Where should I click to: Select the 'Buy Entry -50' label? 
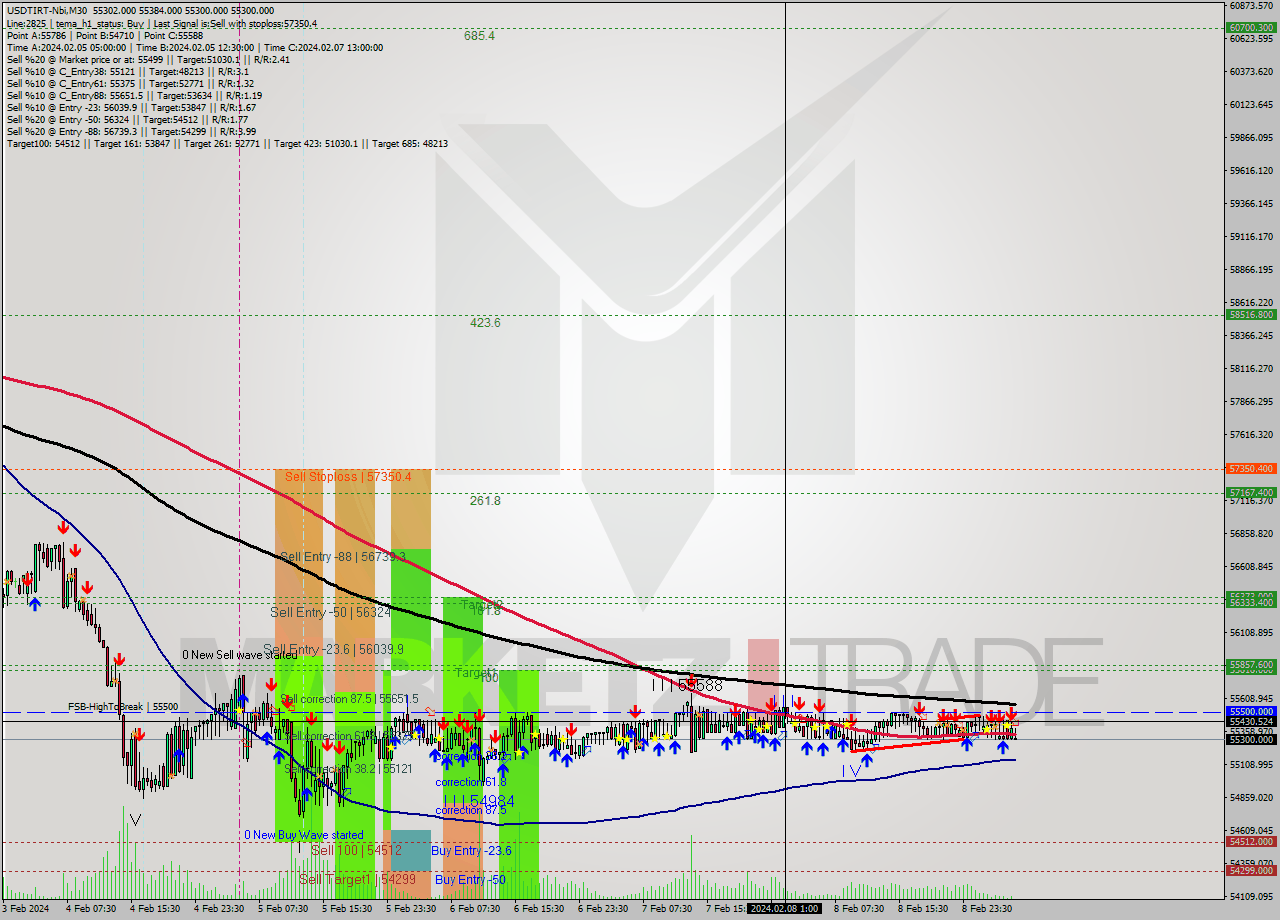(x=470, y=880)
